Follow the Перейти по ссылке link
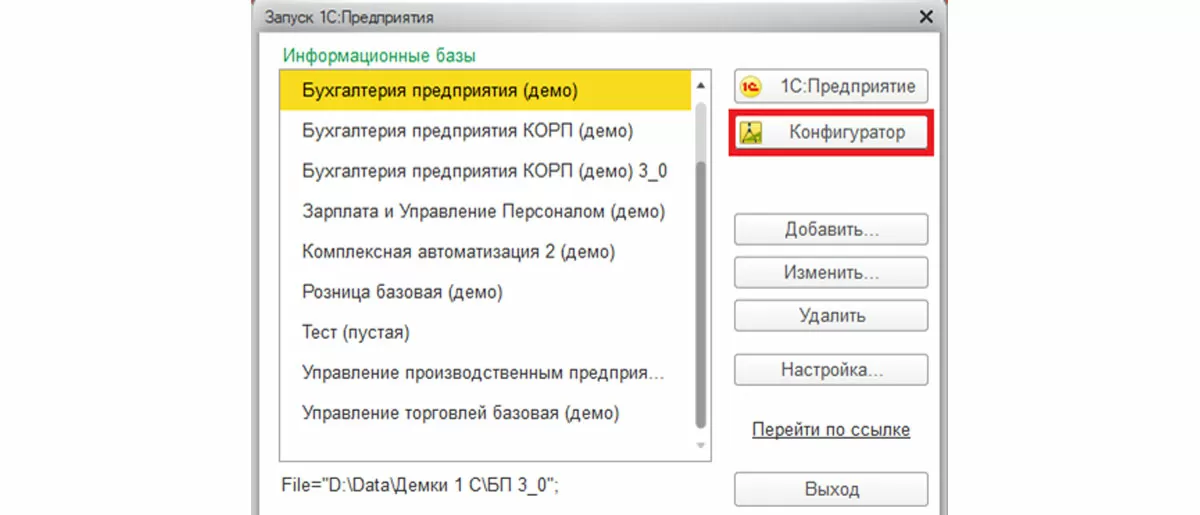Screen dimensions: 1200x515 click(831, 430)
